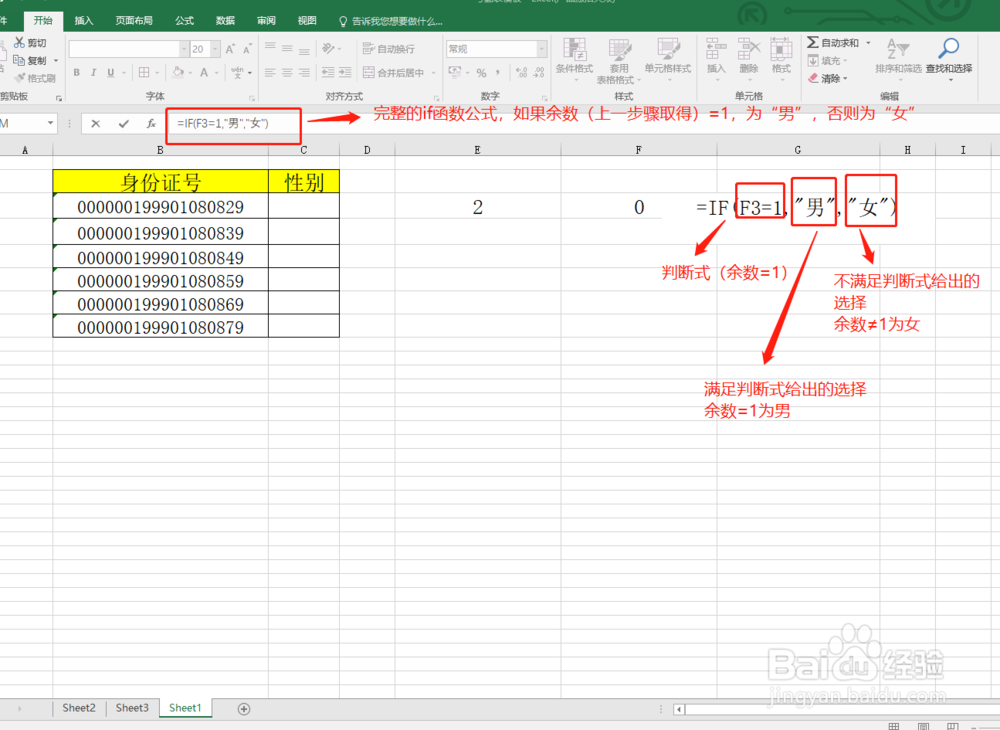Toggle Bold formatting

click(x=77, y=73)
